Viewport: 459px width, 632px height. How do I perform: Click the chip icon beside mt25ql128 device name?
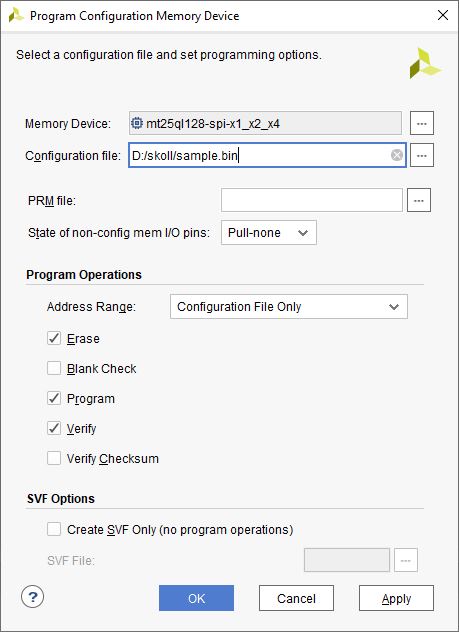137,123
